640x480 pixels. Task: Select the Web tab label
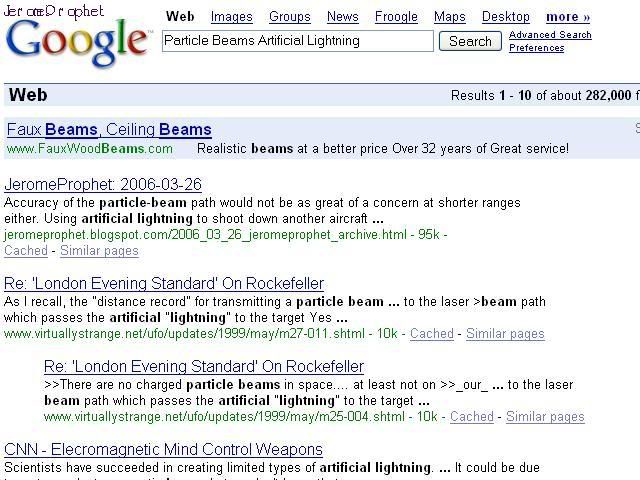click(180, 17)
